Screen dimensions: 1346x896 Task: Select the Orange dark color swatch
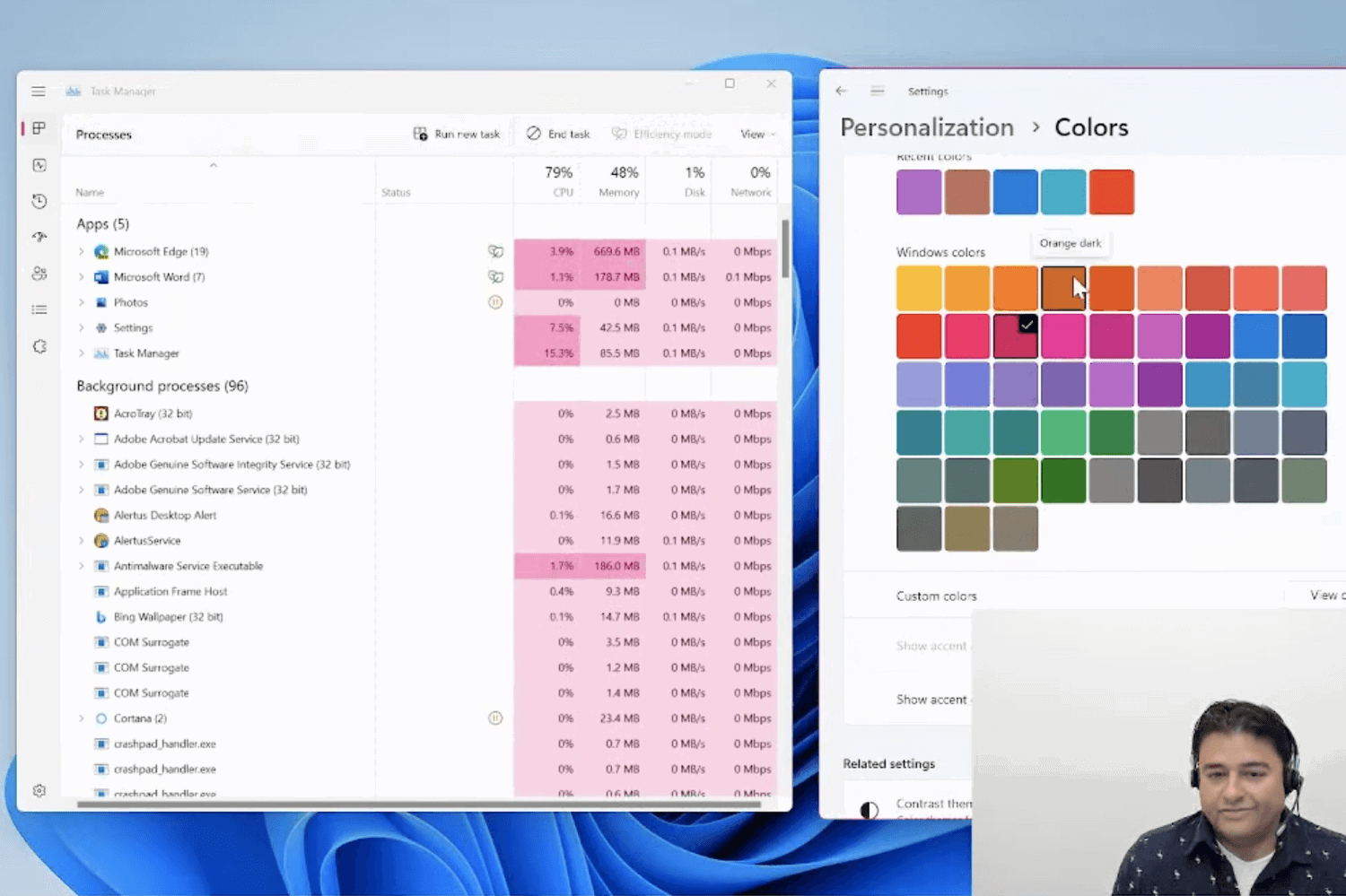(1063, 288)
